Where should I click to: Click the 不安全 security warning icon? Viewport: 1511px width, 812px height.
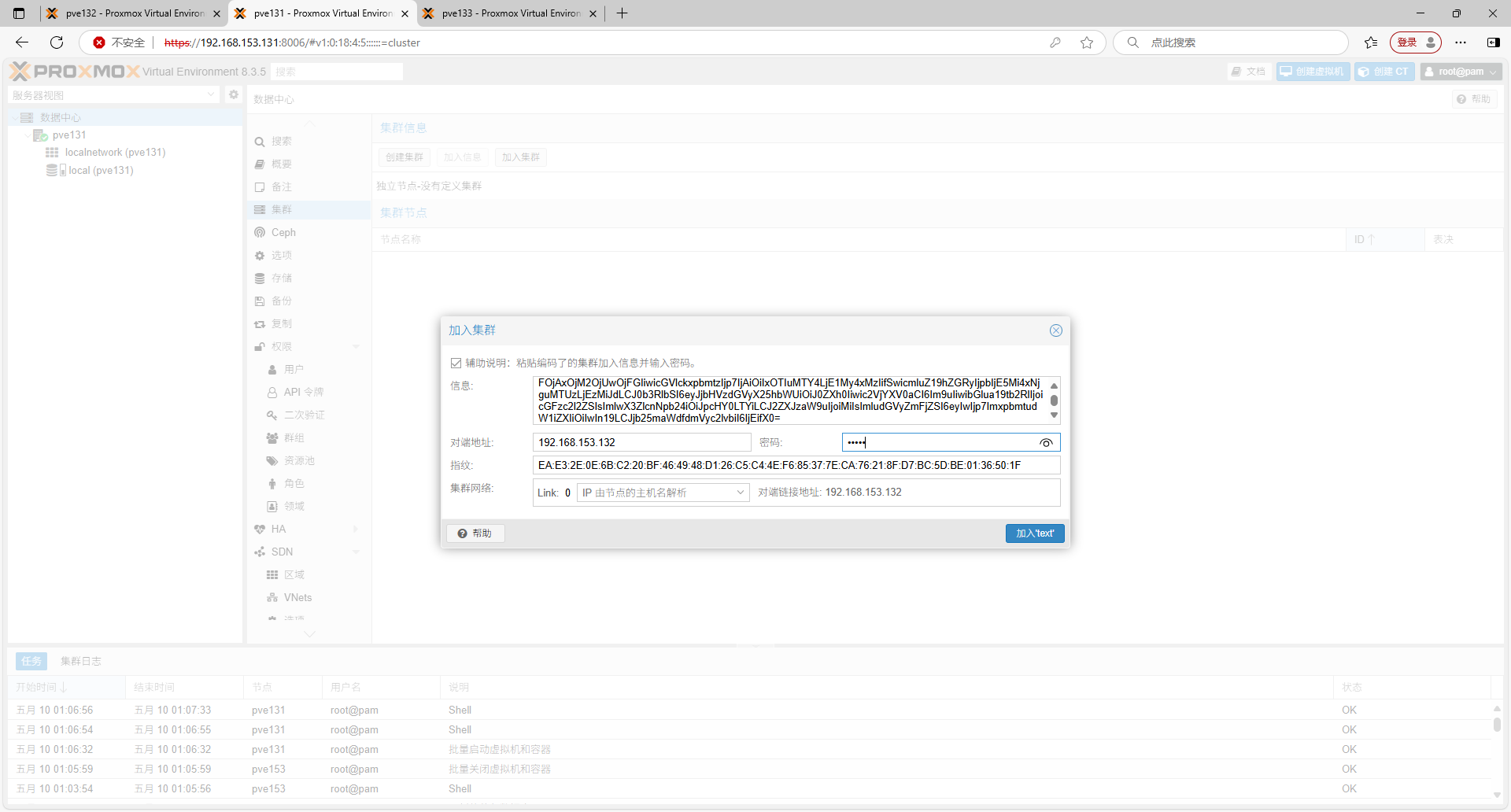pyautogui.click(x=99, y=42)
